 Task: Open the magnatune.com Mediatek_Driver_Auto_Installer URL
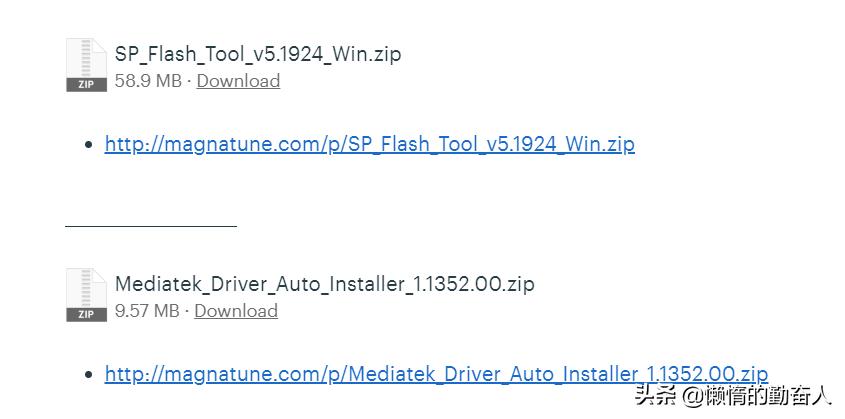coord(436,374)
